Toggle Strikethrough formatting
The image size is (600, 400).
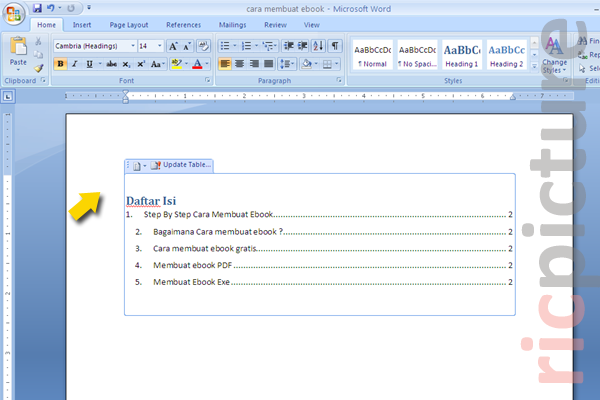(x=111, y=64)
